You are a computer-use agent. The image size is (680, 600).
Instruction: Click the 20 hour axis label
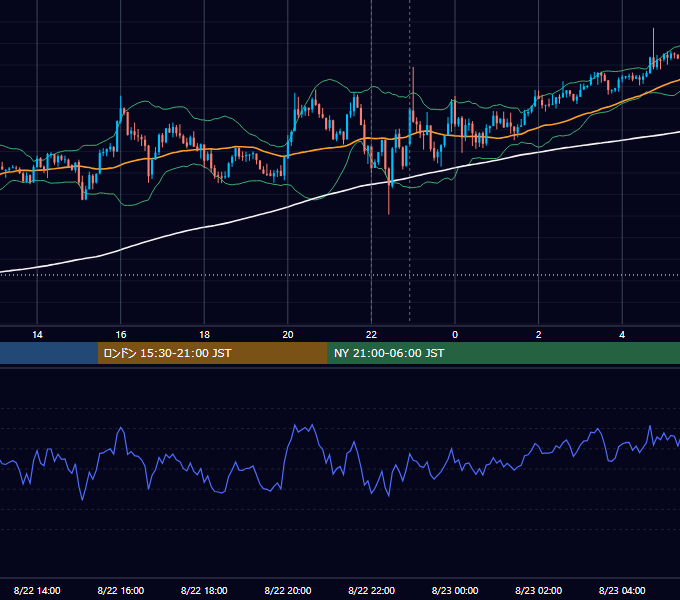tap(288, 335)
